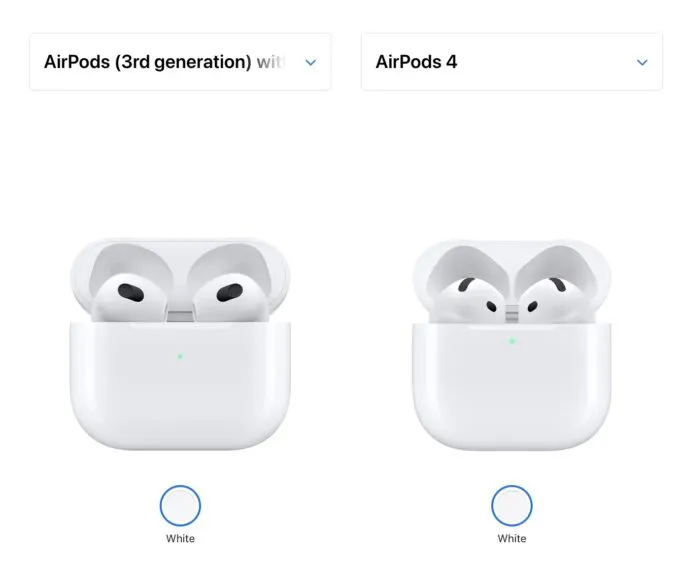Click green status light on 3rd generation case

pyautogui.click(x=179, y=354)
